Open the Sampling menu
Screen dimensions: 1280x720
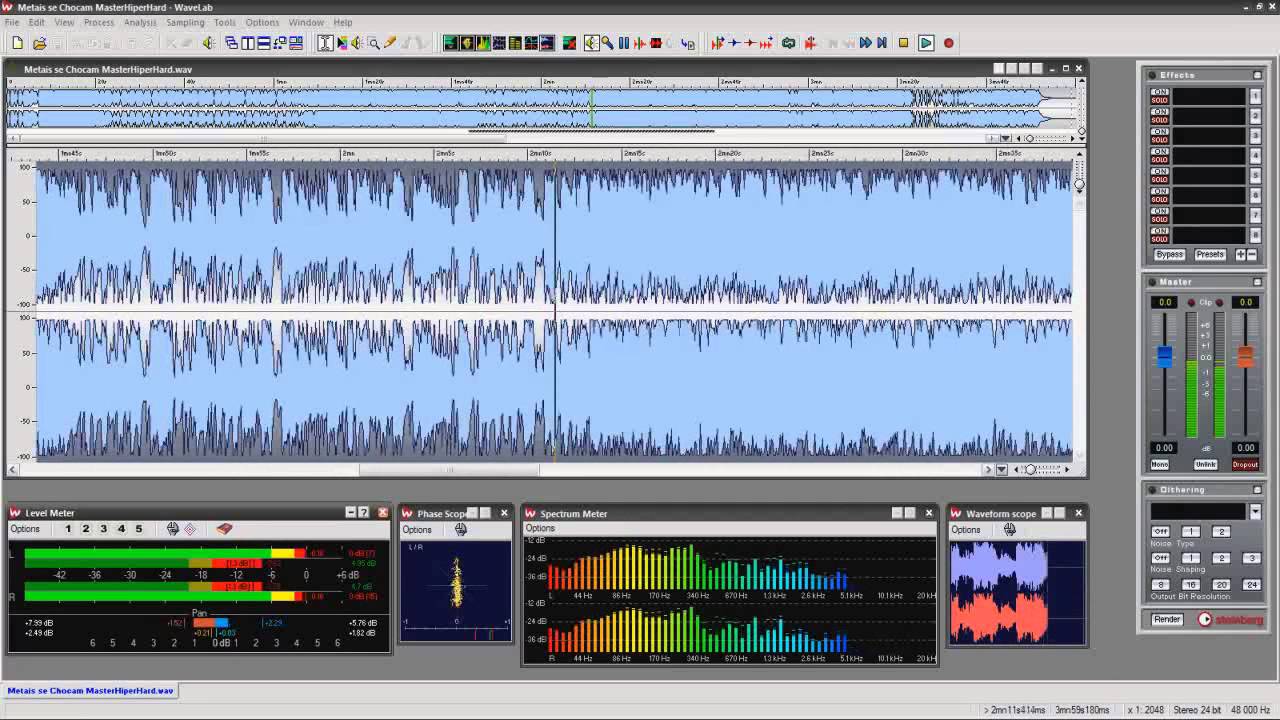coord(185,22)
